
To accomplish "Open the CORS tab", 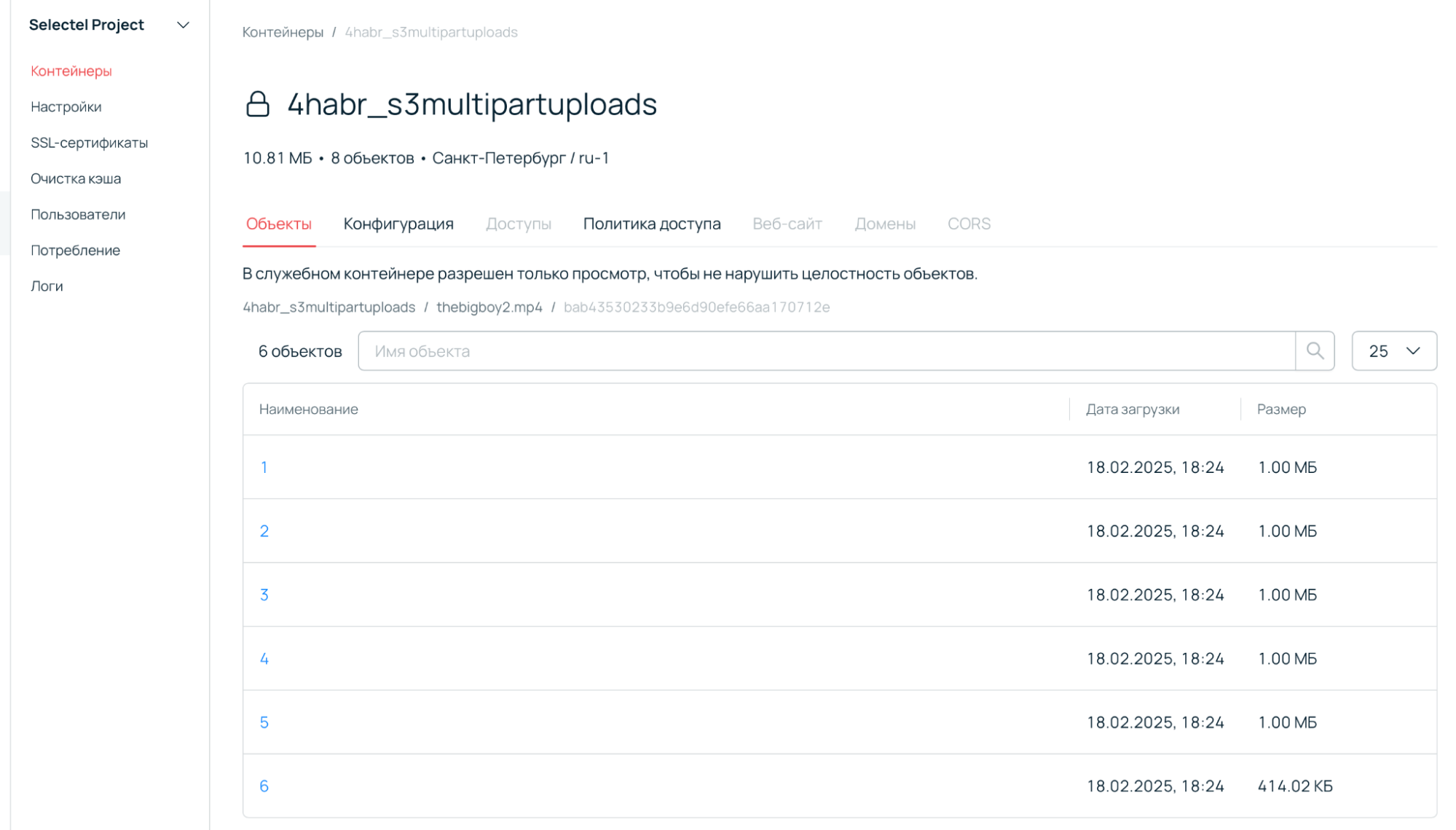I will point(968,224).
